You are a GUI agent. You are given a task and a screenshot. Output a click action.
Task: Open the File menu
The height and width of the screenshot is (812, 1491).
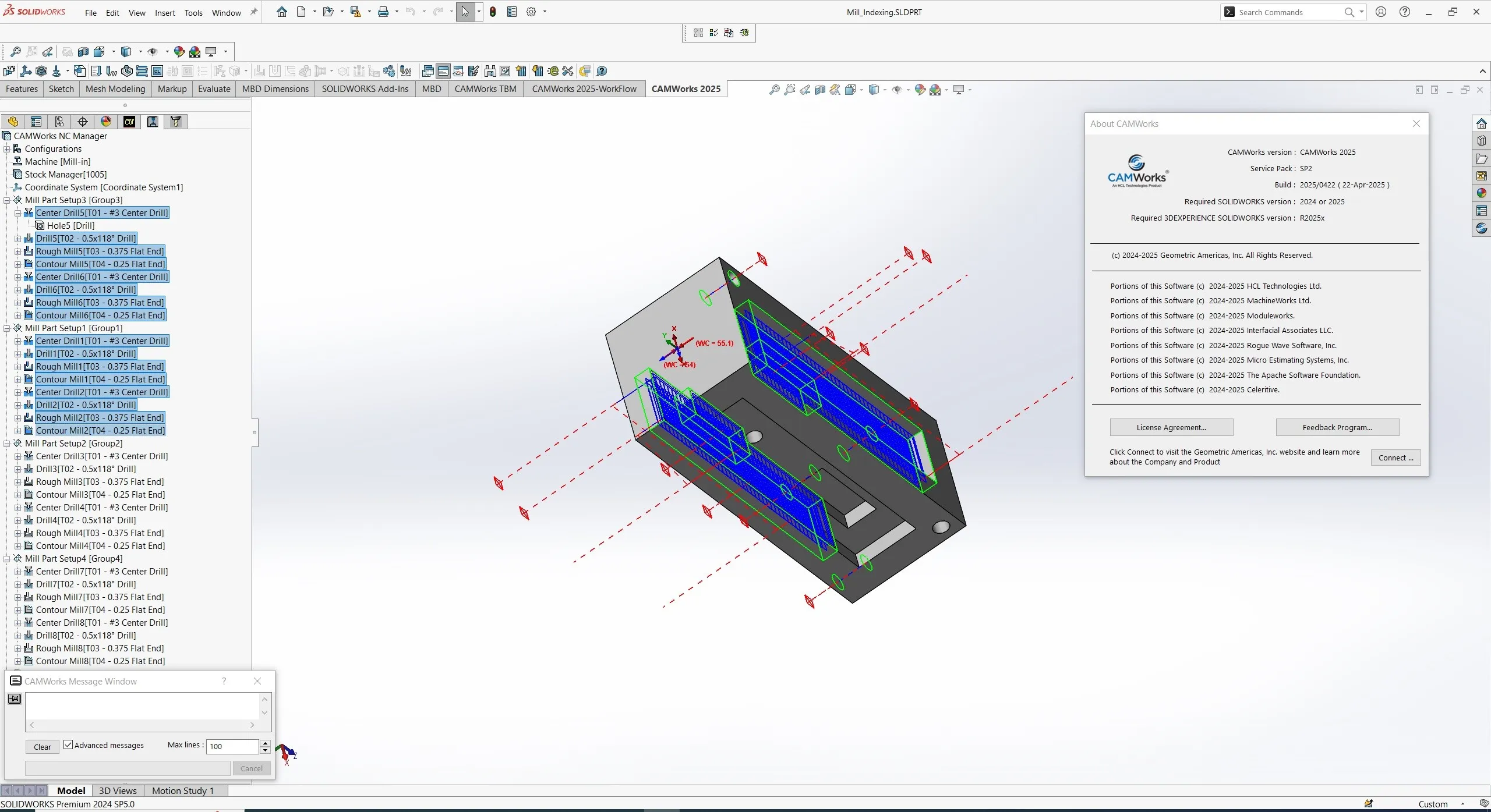[x=91, y=13]
